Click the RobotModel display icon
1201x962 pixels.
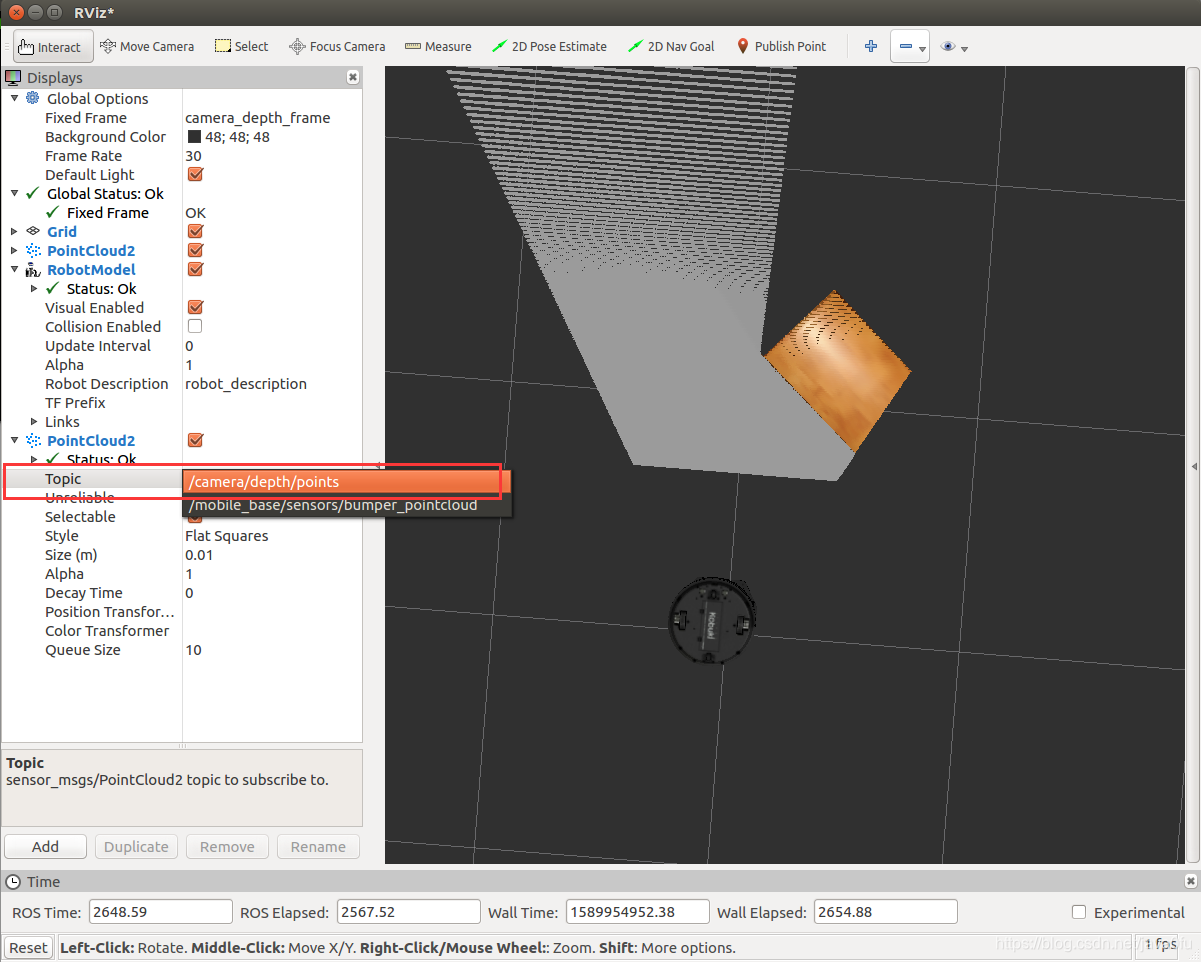click(33, 269)
